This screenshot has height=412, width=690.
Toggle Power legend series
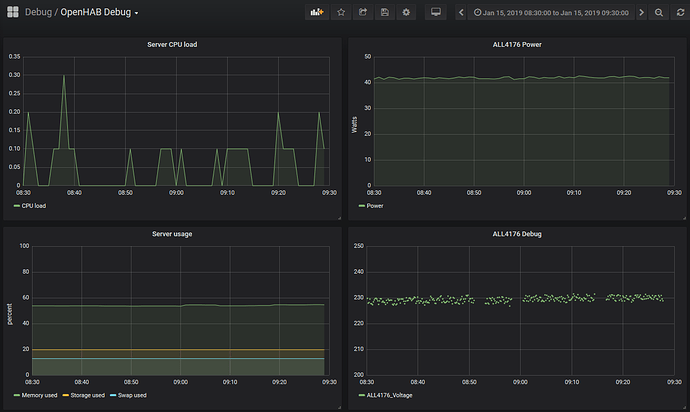[x=375, y=206]
